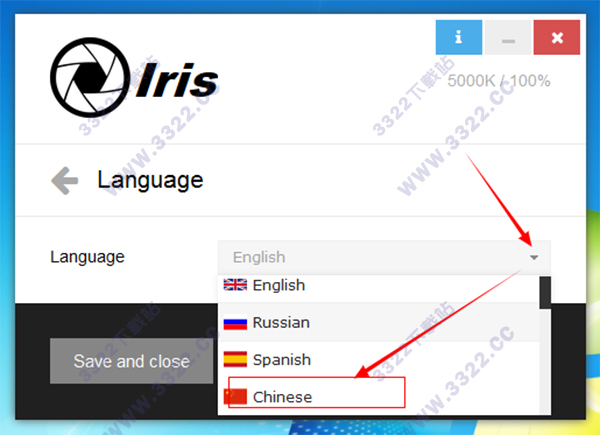Expand the Language dropdown arrow

[534, 257]
